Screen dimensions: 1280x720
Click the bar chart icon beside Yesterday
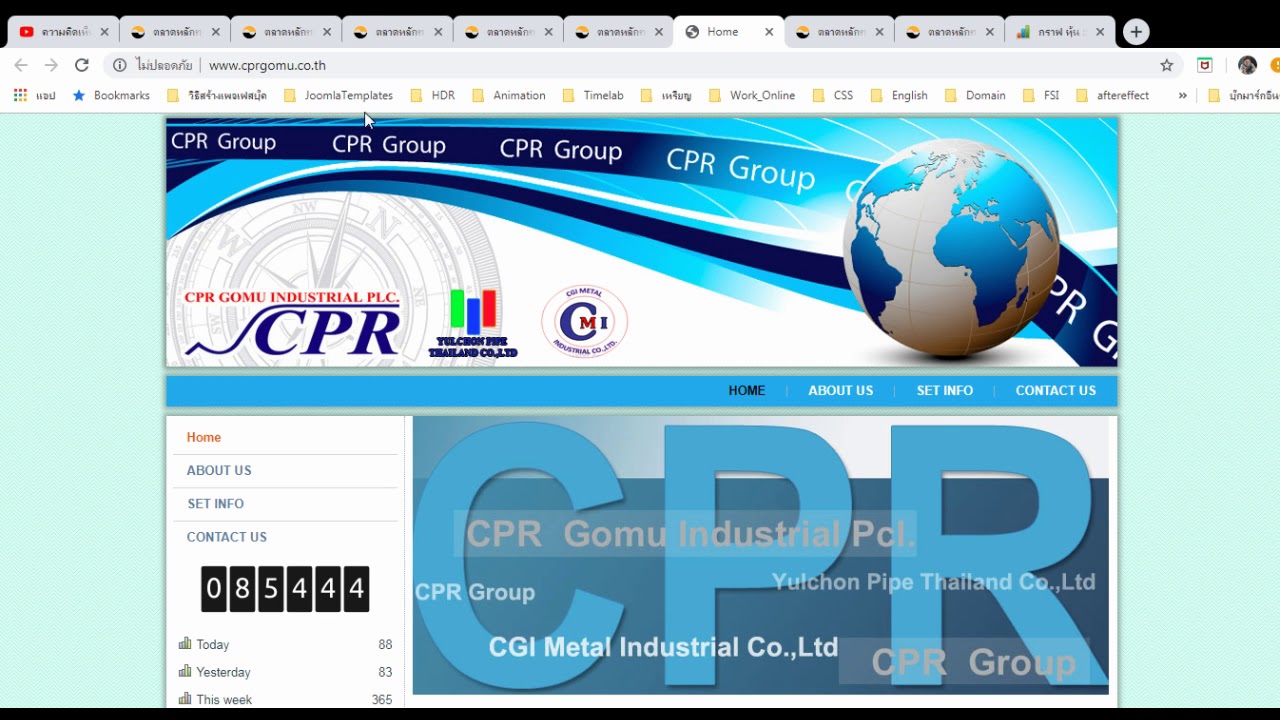click(185, 671)
